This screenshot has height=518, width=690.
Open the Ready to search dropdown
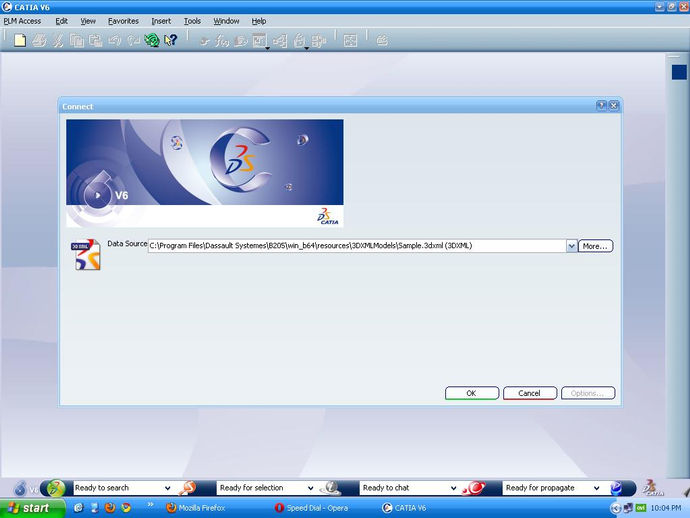(168, 488)
